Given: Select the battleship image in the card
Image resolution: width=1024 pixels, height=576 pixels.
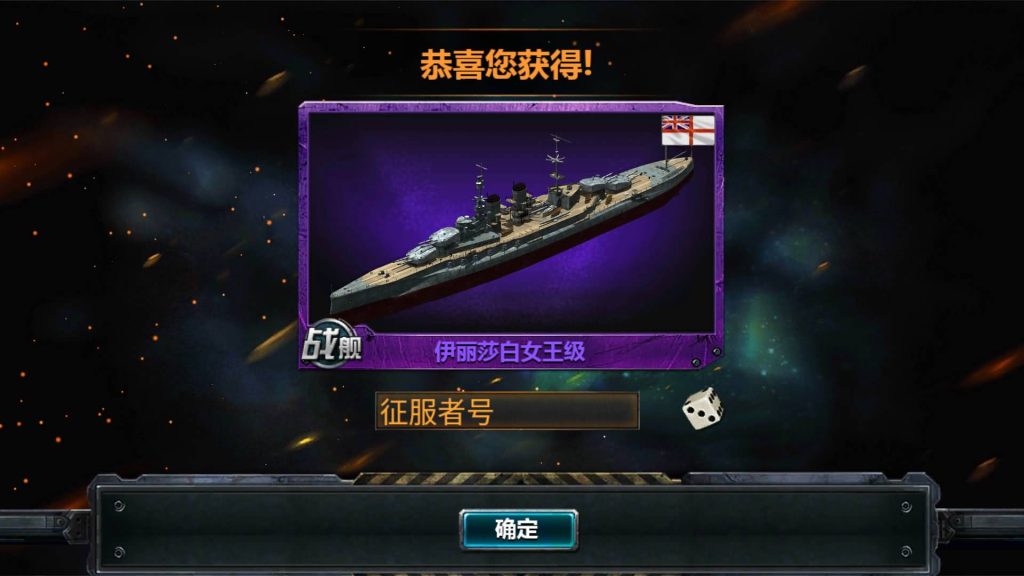Looking at the screenshot, I should point(511,222).
